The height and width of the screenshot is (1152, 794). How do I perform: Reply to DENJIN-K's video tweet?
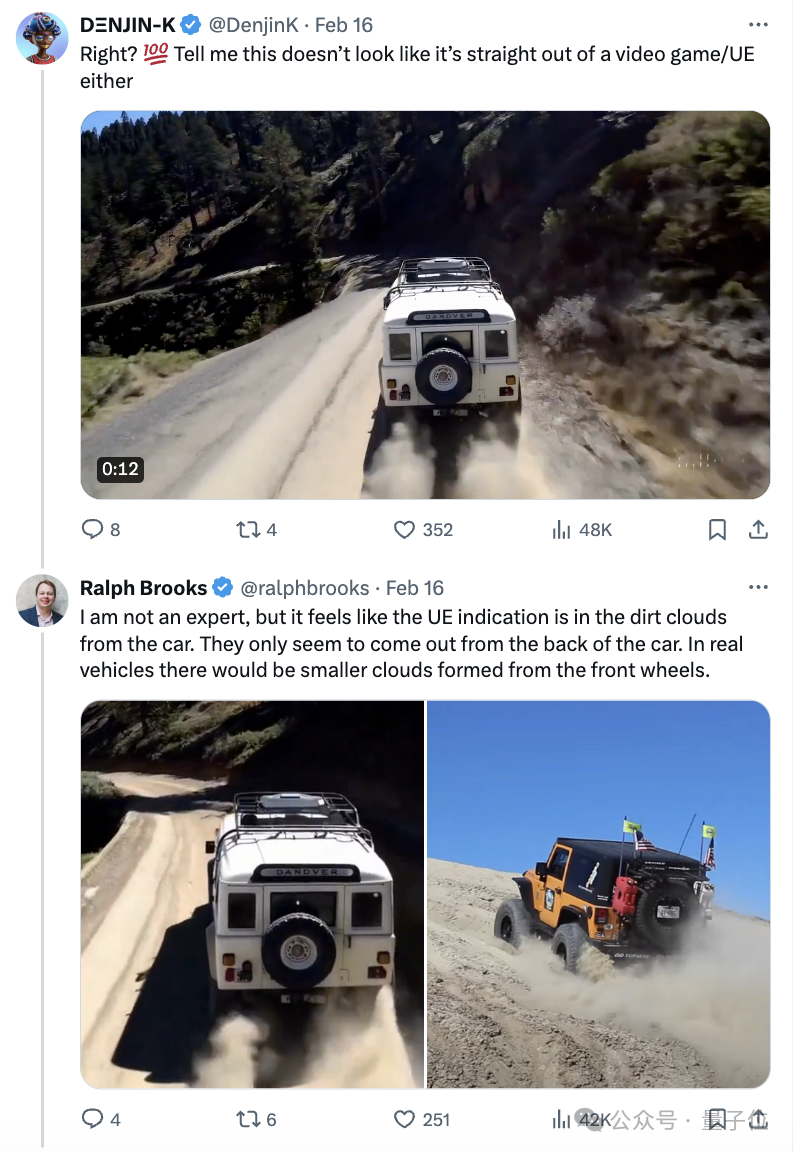[x=93, y=529]
